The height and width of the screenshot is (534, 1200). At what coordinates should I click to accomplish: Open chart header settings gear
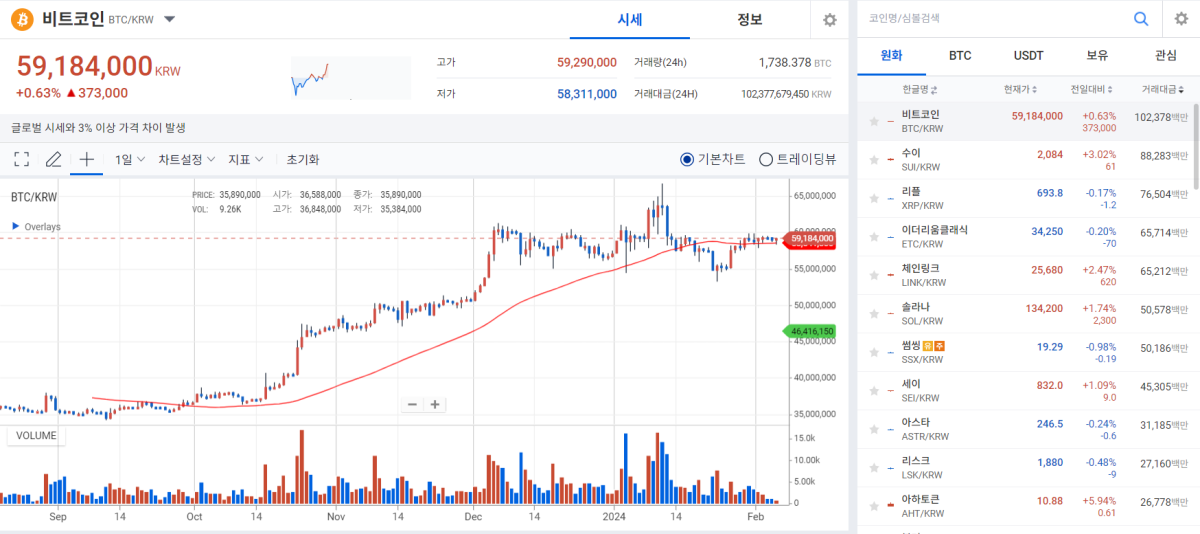pyautogui.click(x=829, y=20)
